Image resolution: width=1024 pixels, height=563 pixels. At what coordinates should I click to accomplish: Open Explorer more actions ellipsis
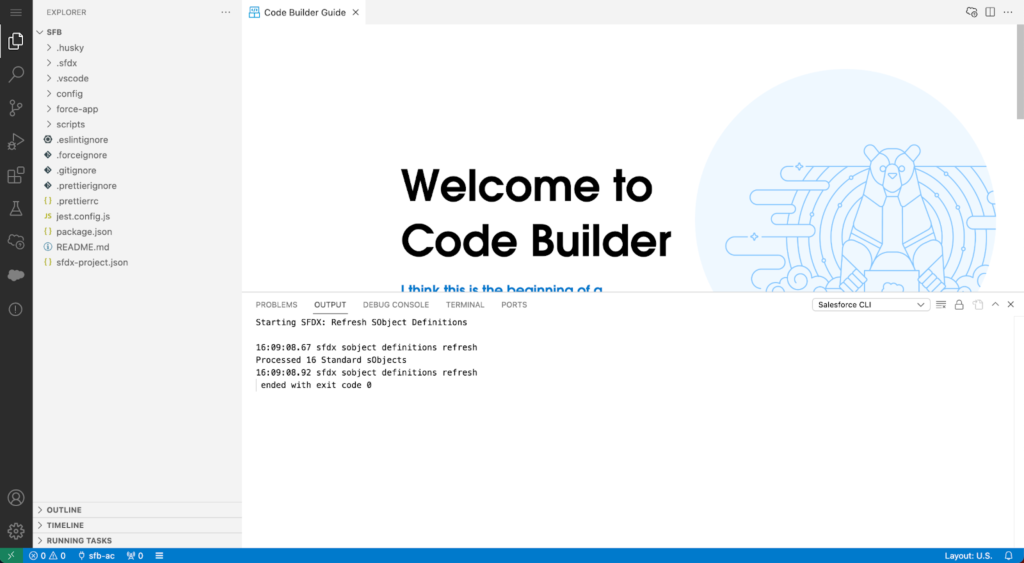226,12
